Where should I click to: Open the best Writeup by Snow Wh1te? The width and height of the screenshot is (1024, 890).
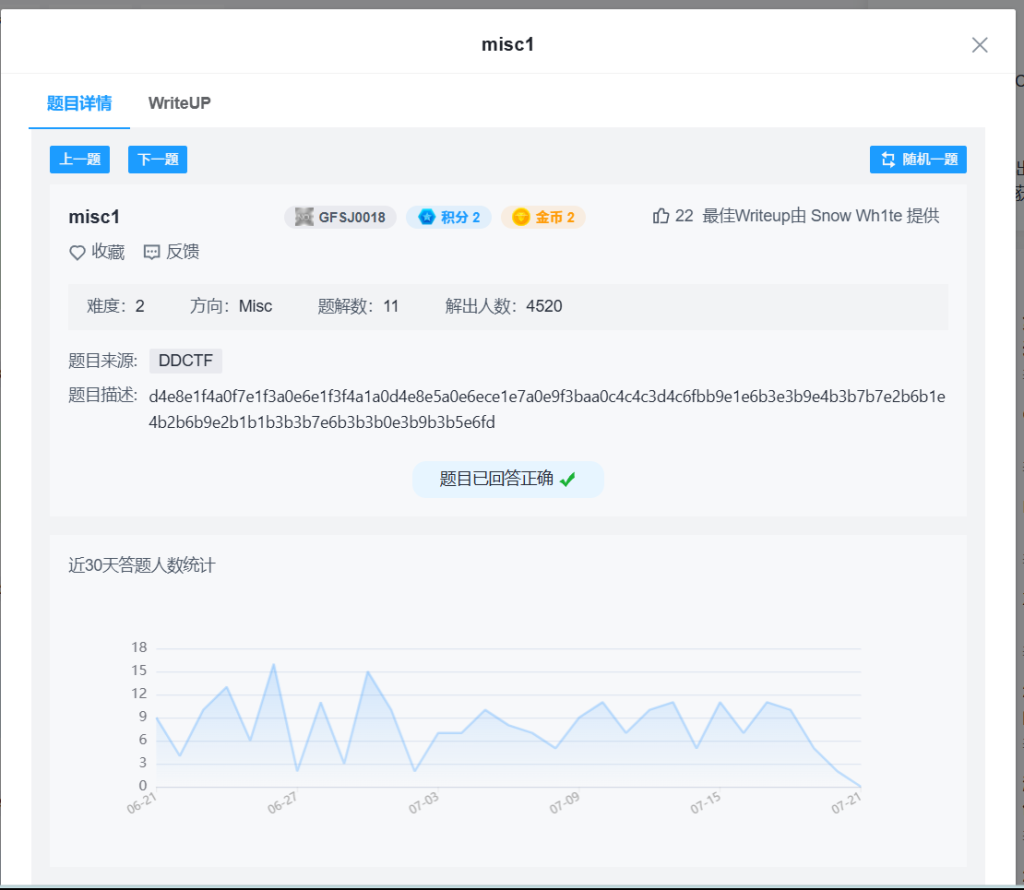click(820, 216)
